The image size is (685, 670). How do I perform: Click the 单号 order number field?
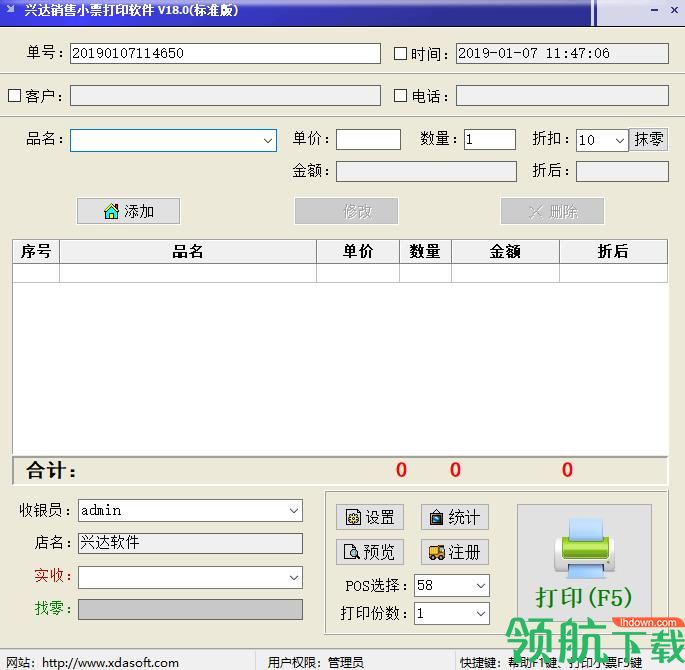225,53
